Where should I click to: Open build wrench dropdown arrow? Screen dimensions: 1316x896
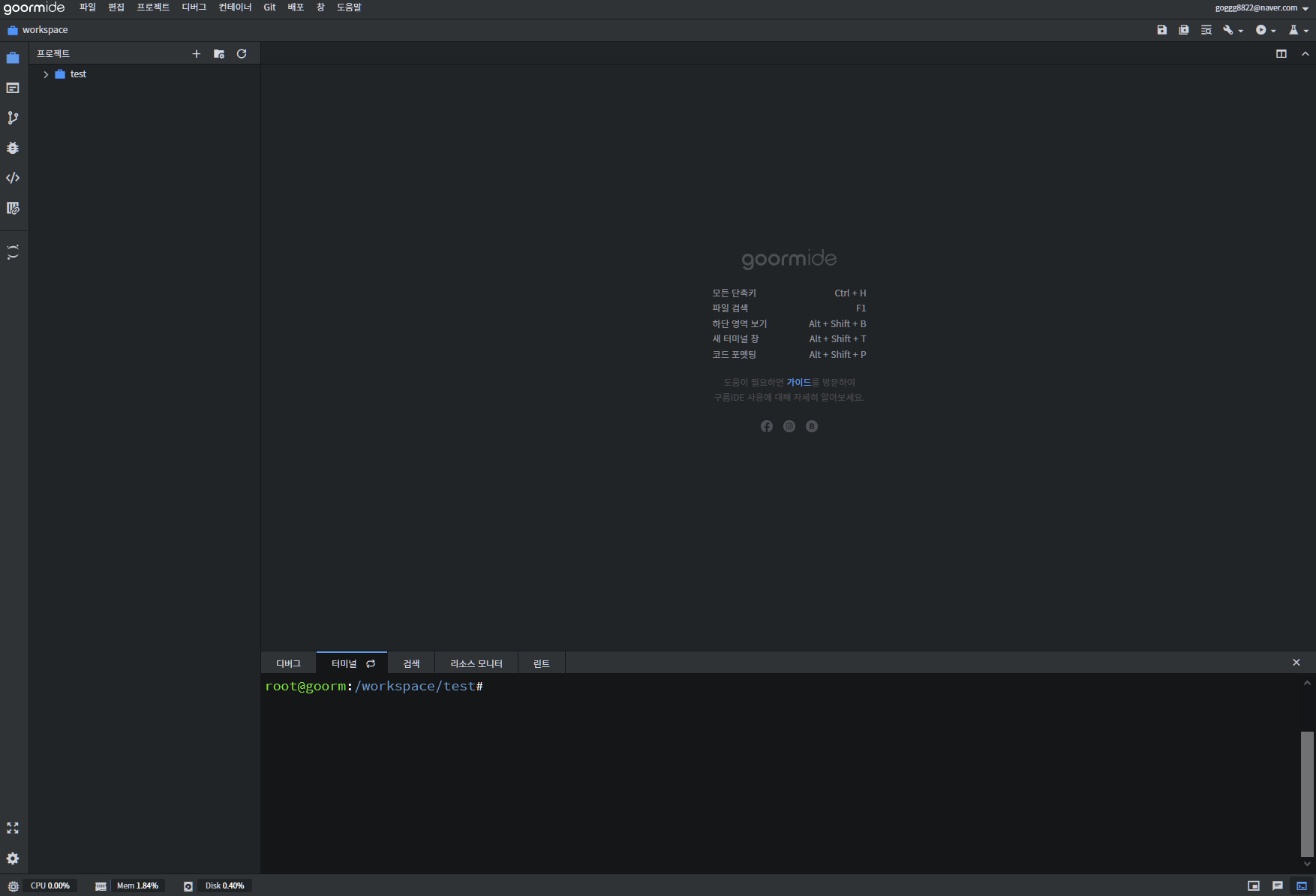point(1241,31)
